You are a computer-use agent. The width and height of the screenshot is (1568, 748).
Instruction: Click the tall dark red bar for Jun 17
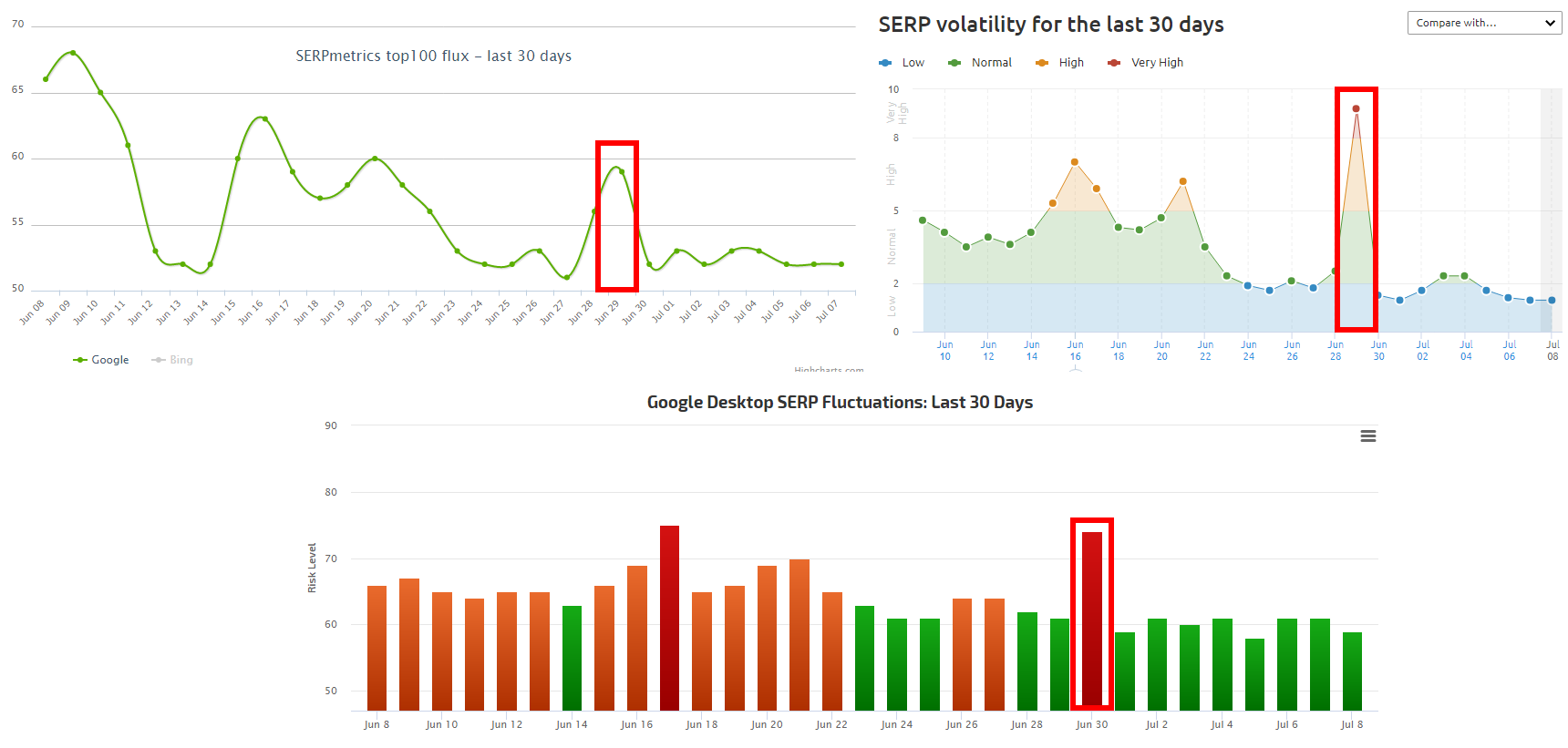(x=669, y=618)
